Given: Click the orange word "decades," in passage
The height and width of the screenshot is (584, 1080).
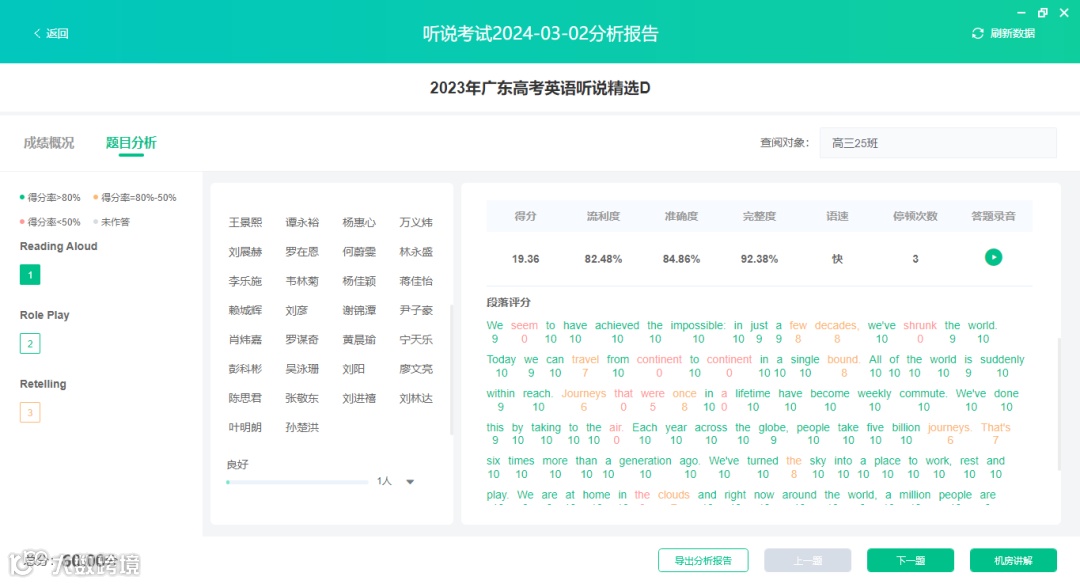Looking at the screenshot, I should click(837, 325).
